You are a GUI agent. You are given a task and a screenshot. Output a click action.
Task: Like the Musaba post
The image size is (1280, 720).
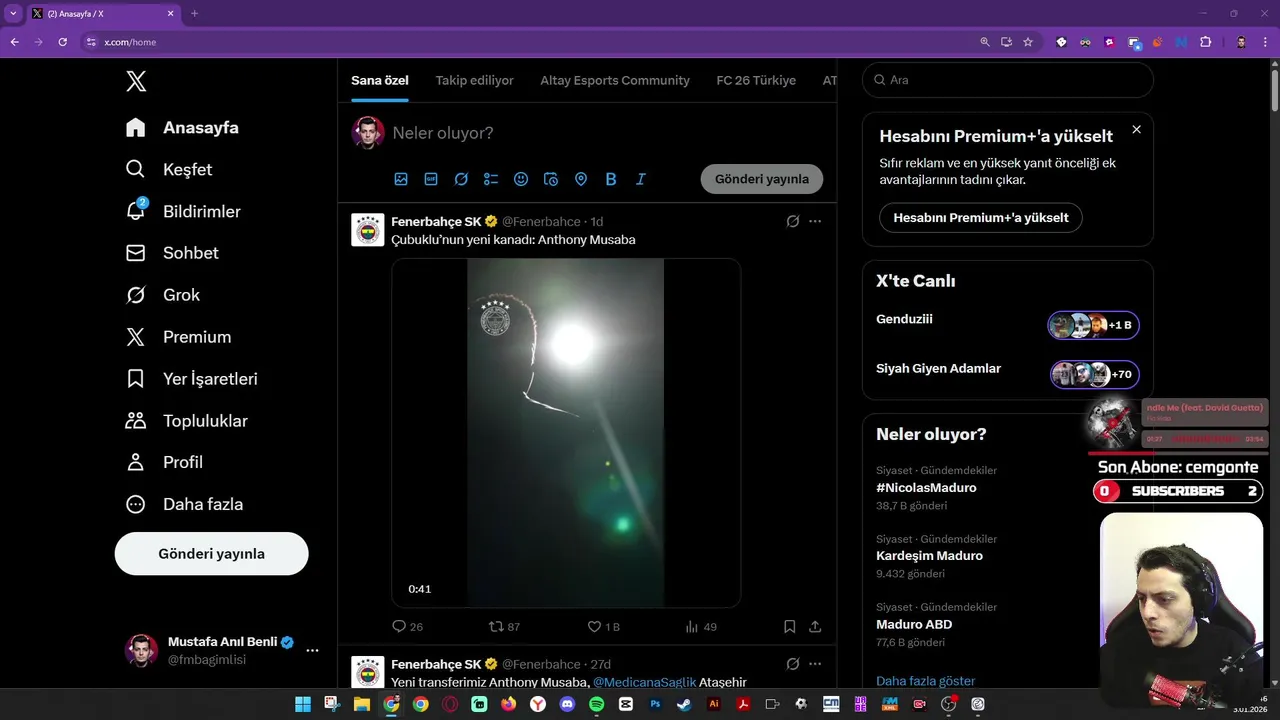pyautogui.click(x=603, y=627)
